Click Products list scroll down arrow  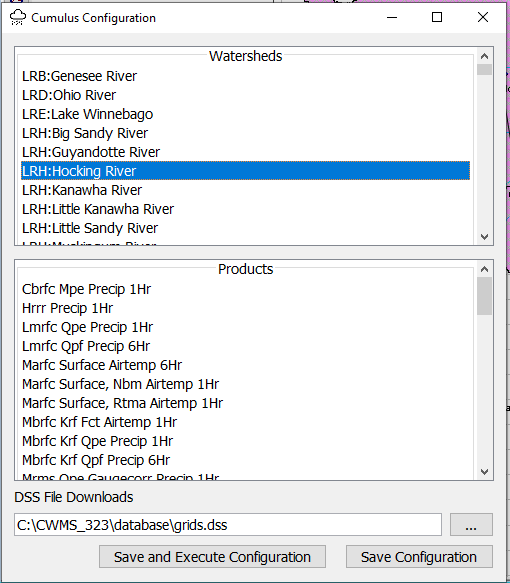[484, 471]
